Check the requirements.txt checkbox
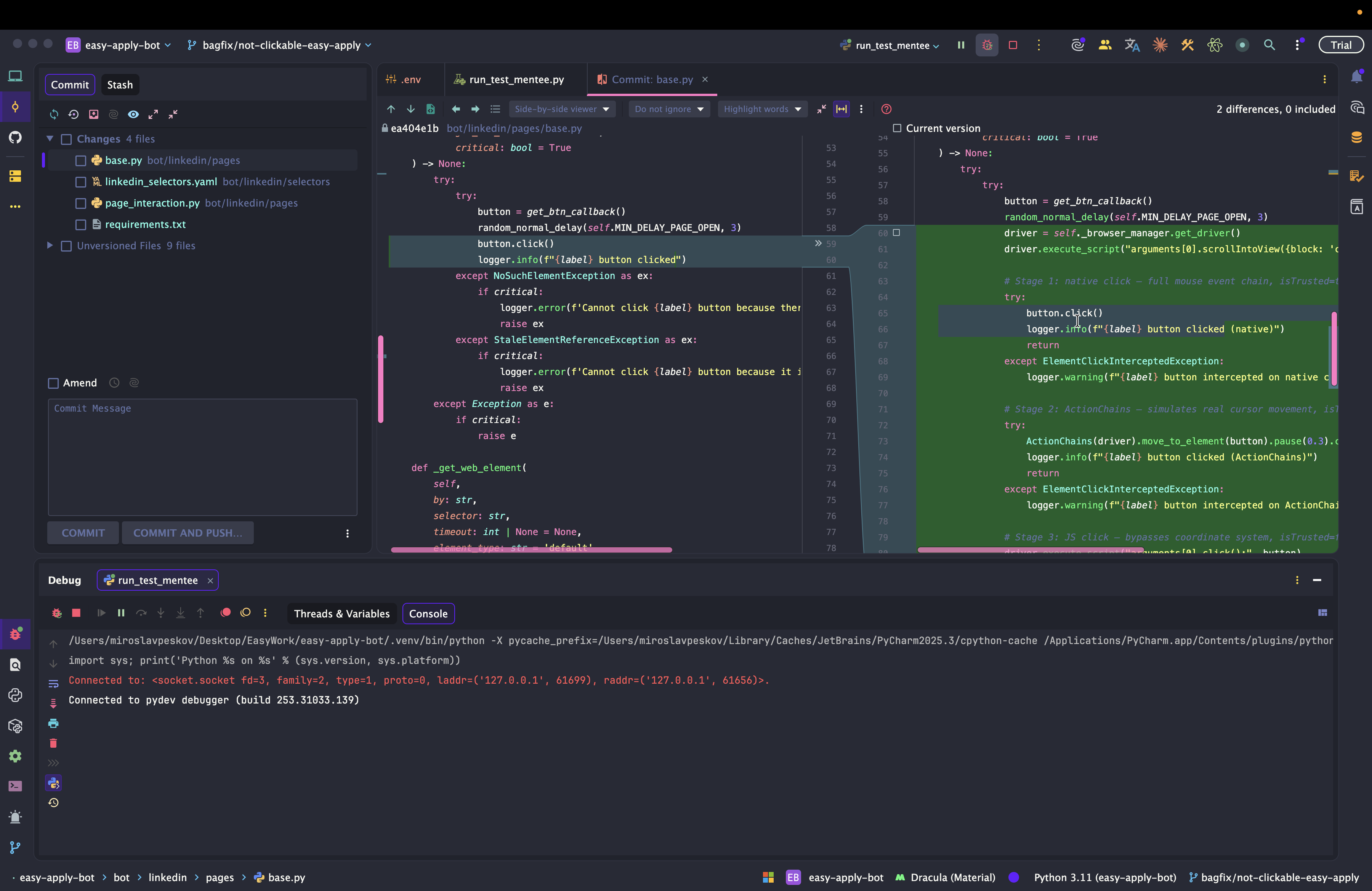Screen dimensions: 1372x891 point(81,225)
